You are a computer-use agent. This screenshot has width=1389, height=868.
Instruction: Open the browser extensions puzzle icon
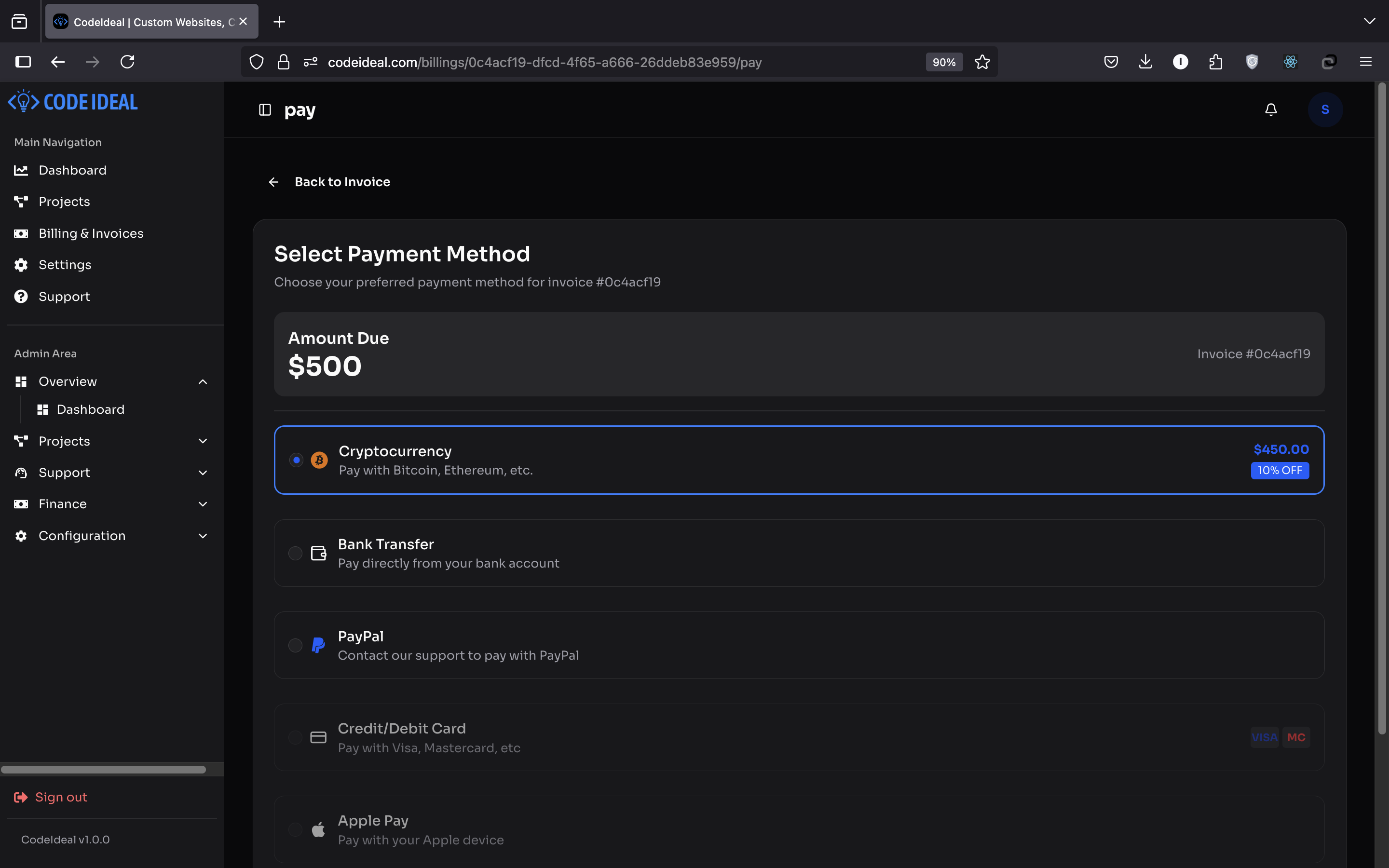(x=1215, y=62)
